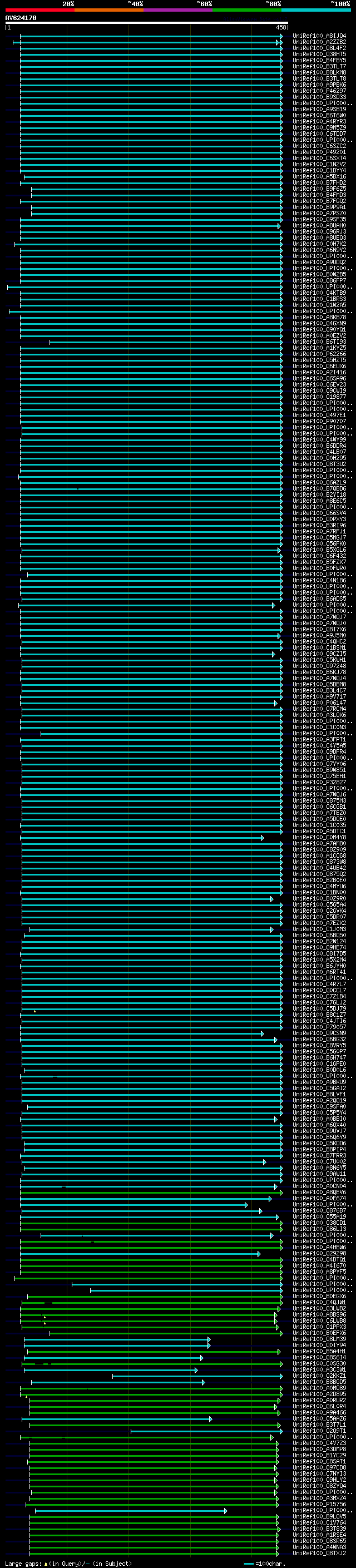Viewport: 356px width, 1568px height.
Task: Select hit label UniRef100_P79057
Action: click(319, 1027)
